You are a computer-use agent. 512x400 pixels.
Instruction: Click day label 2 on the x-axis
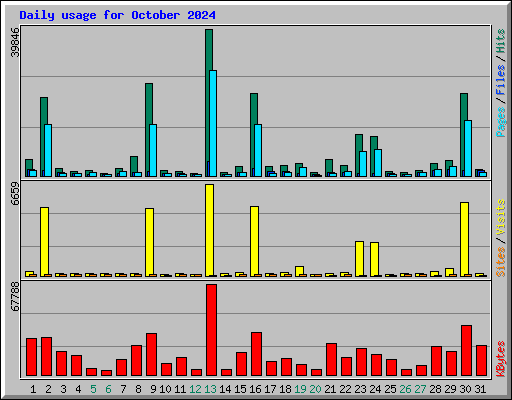pyautogui.click(x=48, y=389)
